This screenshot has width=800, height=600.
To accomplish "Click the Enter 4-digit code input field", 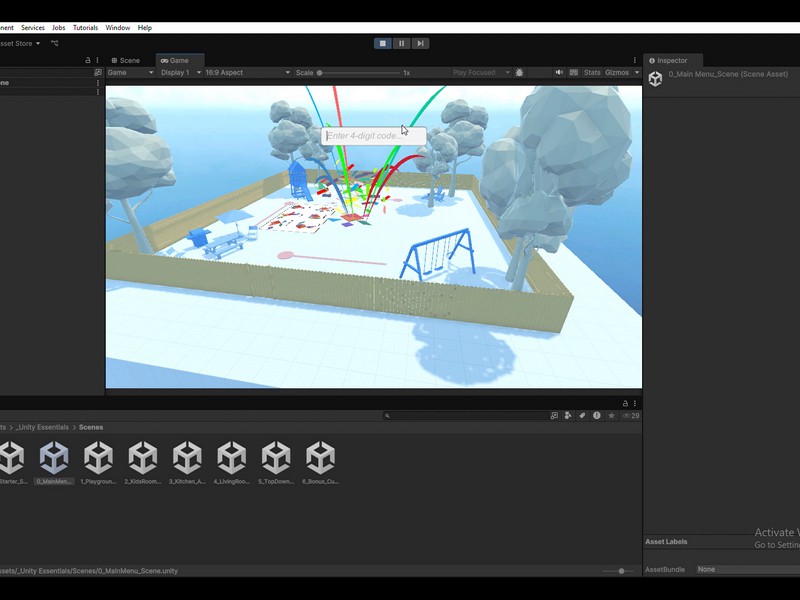I will [x=373, y=136].
